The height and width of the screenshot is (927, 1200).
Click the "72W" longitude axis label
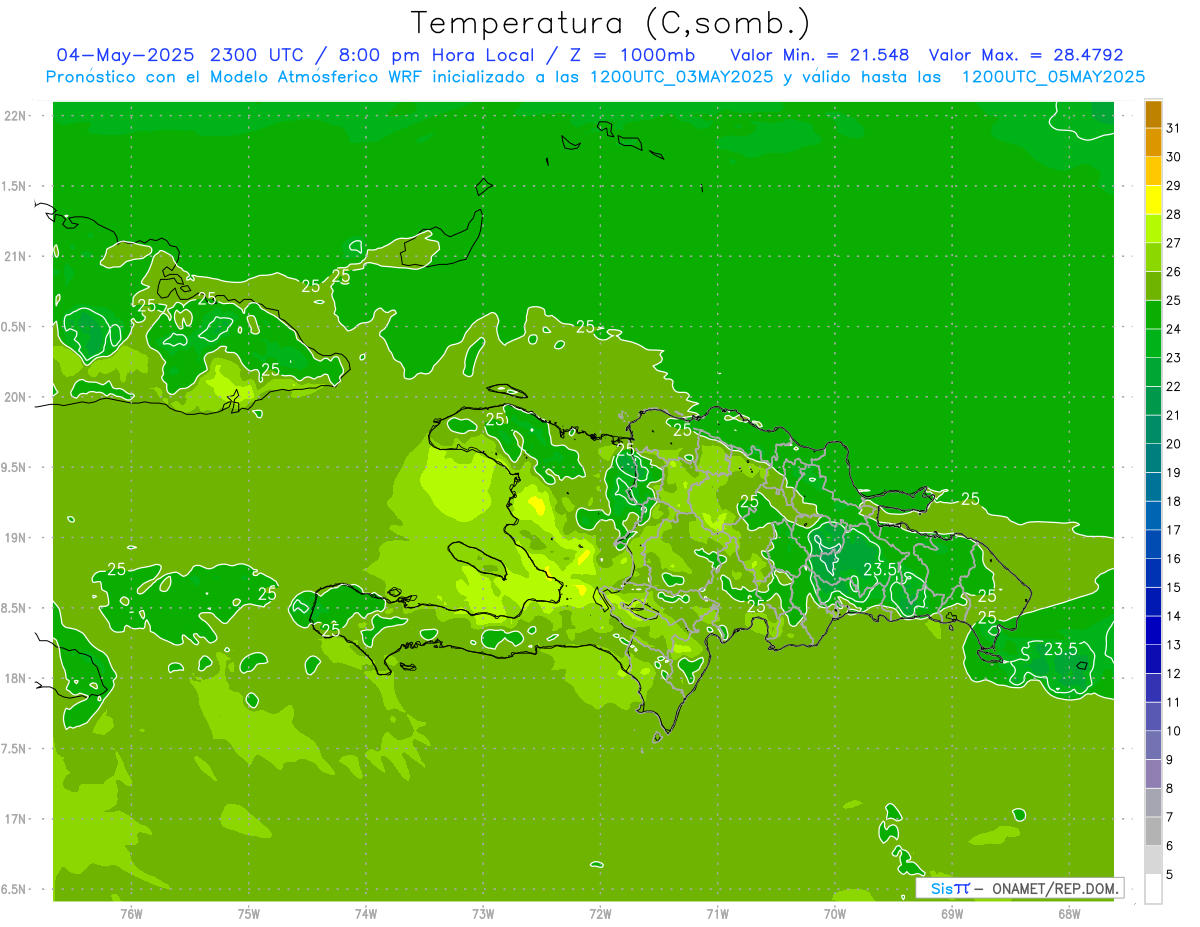click(x=600, y=914)
